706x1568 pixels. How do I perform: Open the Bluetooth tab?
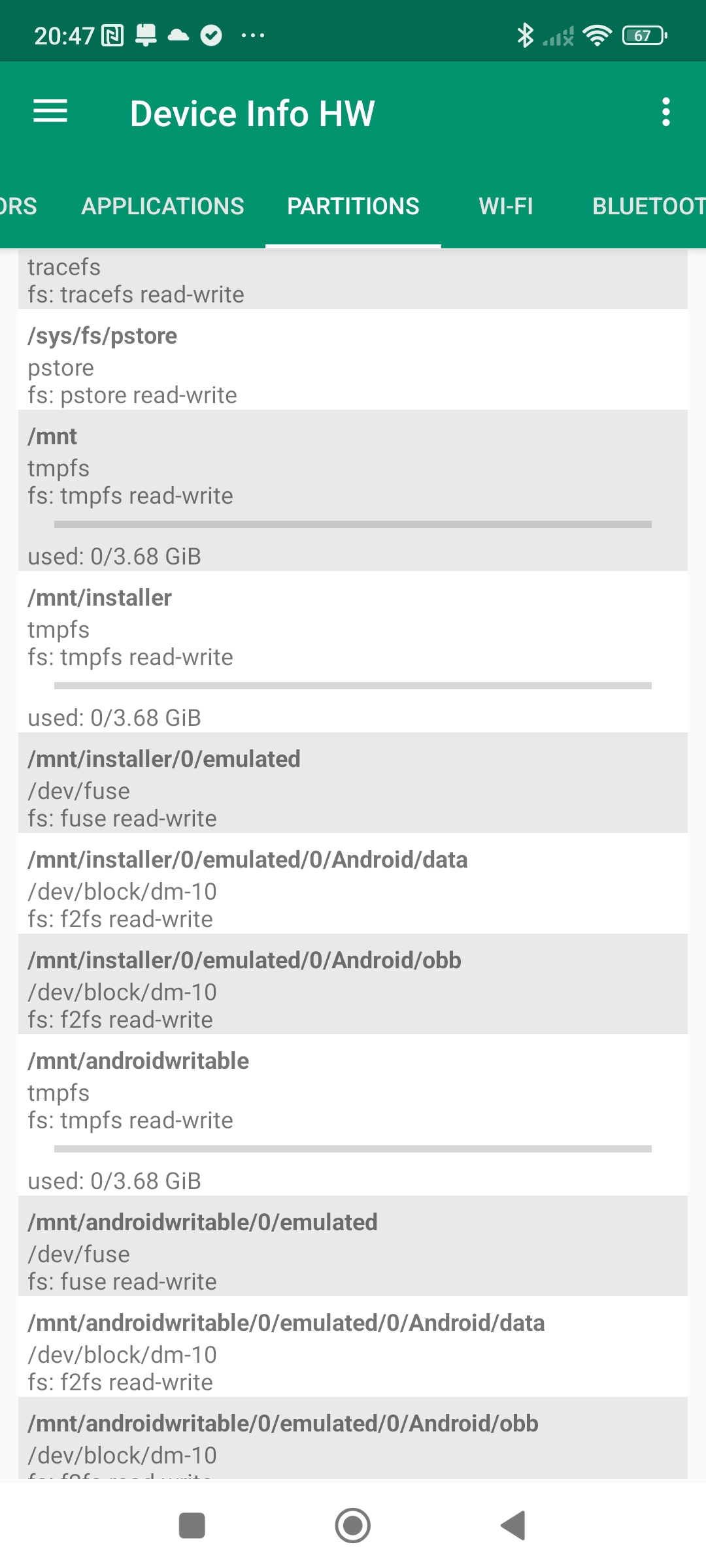coord(647,206)
